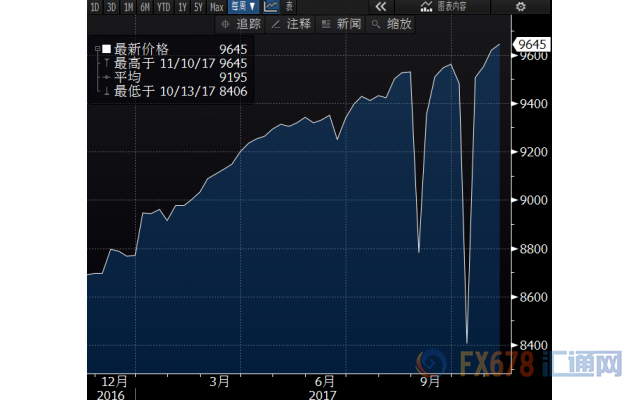Toggle the 平均 average line row

coord(125,77)
